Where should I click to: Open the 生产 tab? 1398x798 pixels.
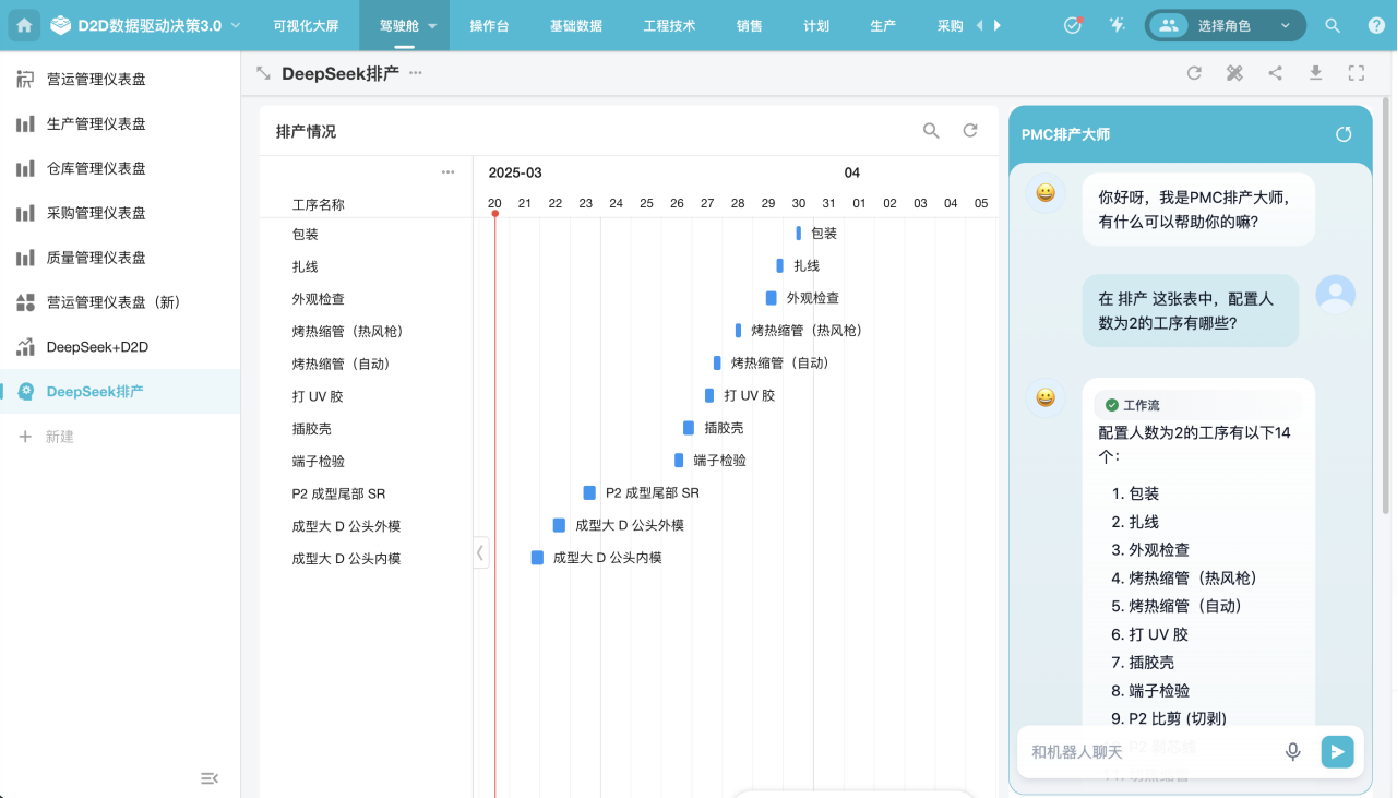(883, 26)
